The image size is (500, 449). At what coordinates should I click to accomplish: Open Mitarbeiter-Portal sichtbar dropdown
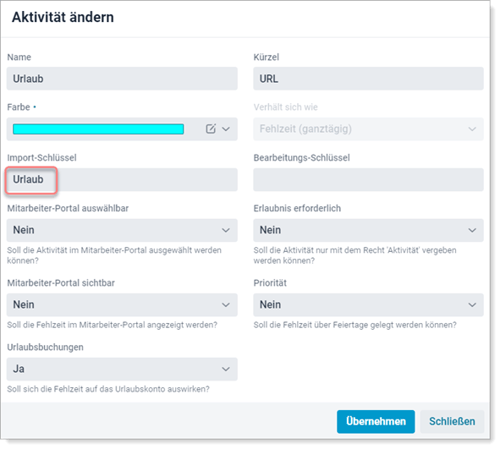pyautogui.click(x=122, y=305)
